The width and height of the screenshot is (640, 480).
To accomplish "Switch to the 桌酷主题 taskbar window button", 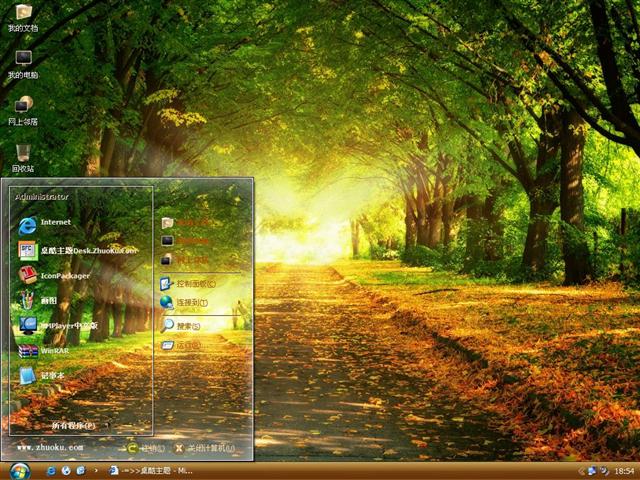I will (x=150, y=471).
